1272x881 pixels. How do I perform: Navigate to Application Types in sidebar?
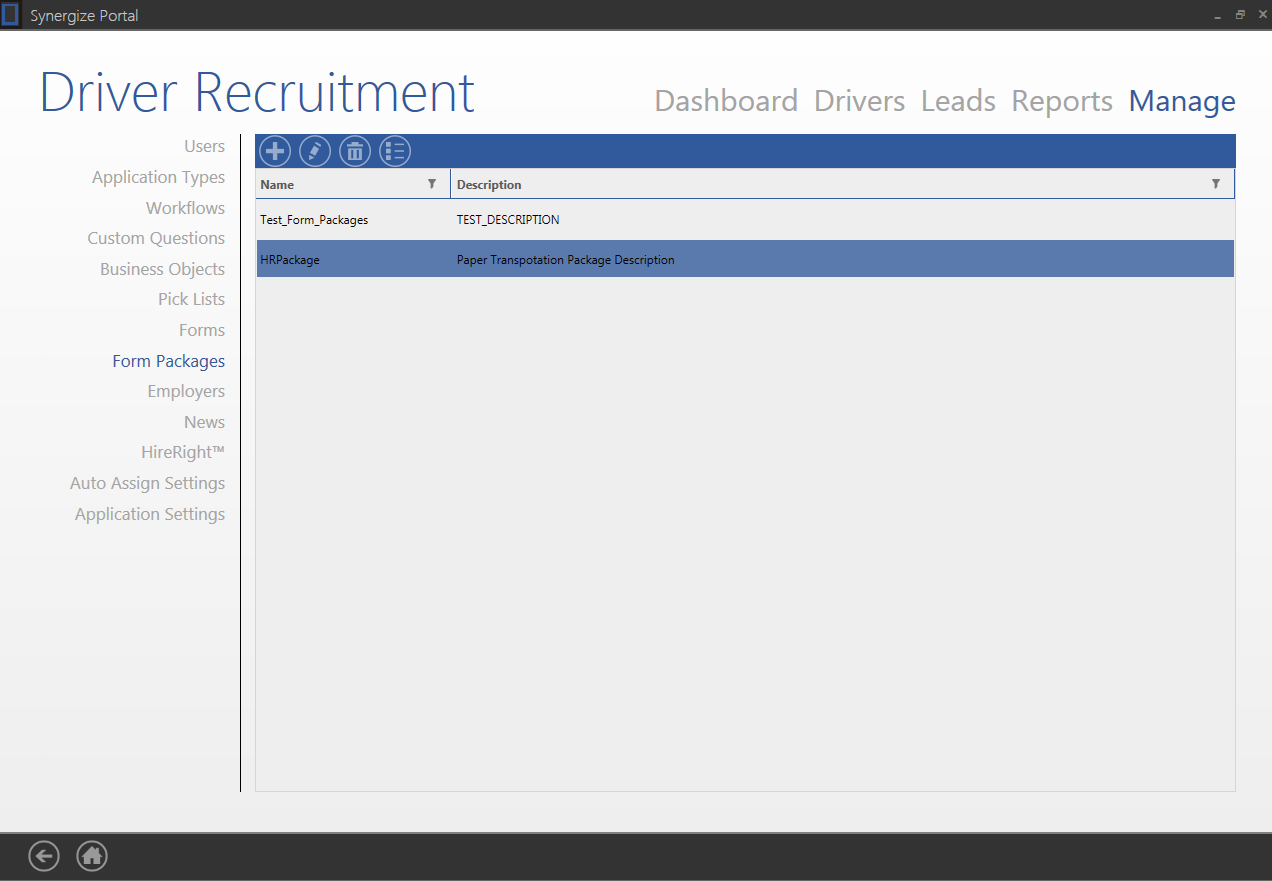[158, 177]
